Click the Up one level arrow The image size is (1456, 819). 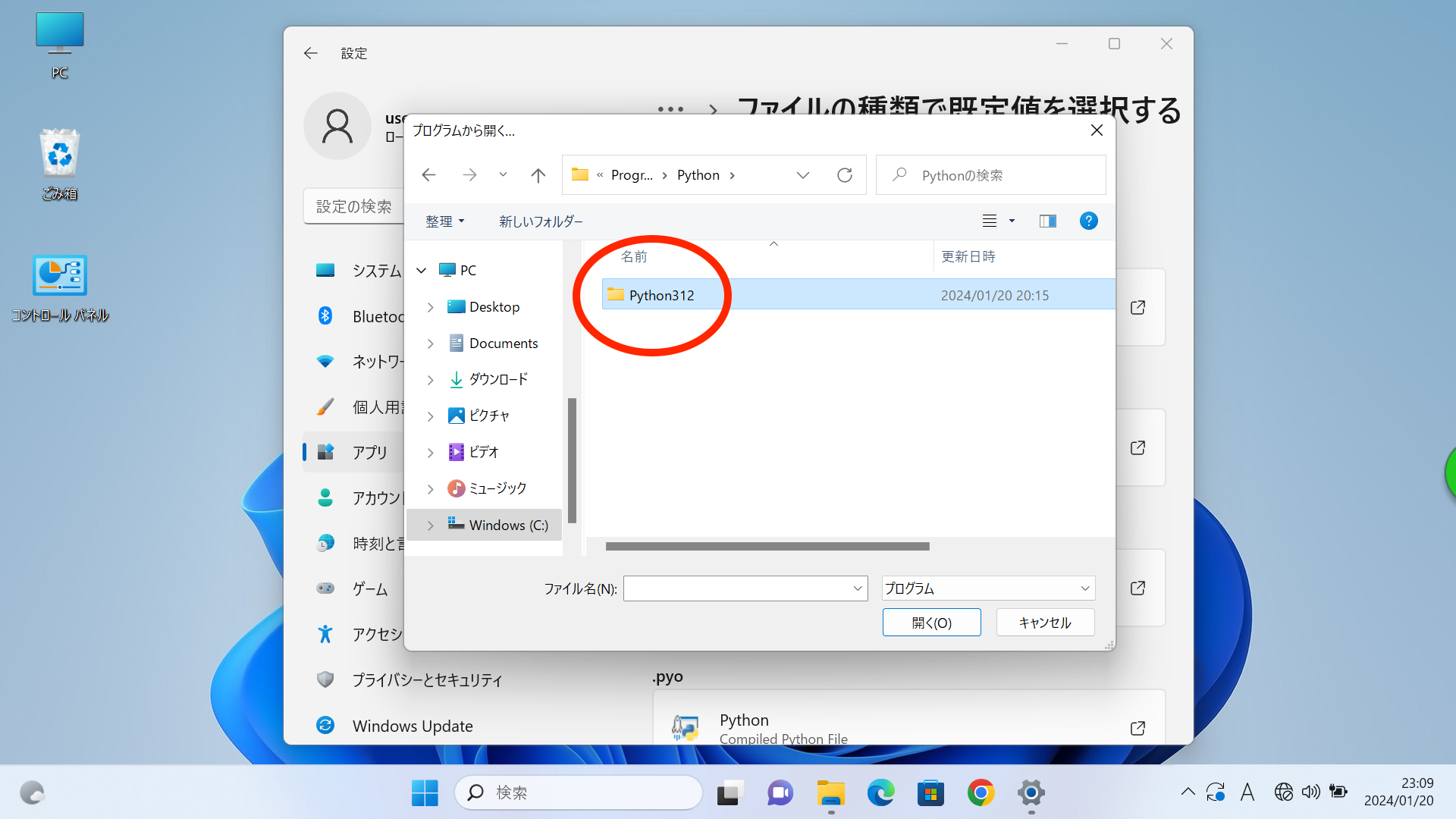tap(538, 175)
